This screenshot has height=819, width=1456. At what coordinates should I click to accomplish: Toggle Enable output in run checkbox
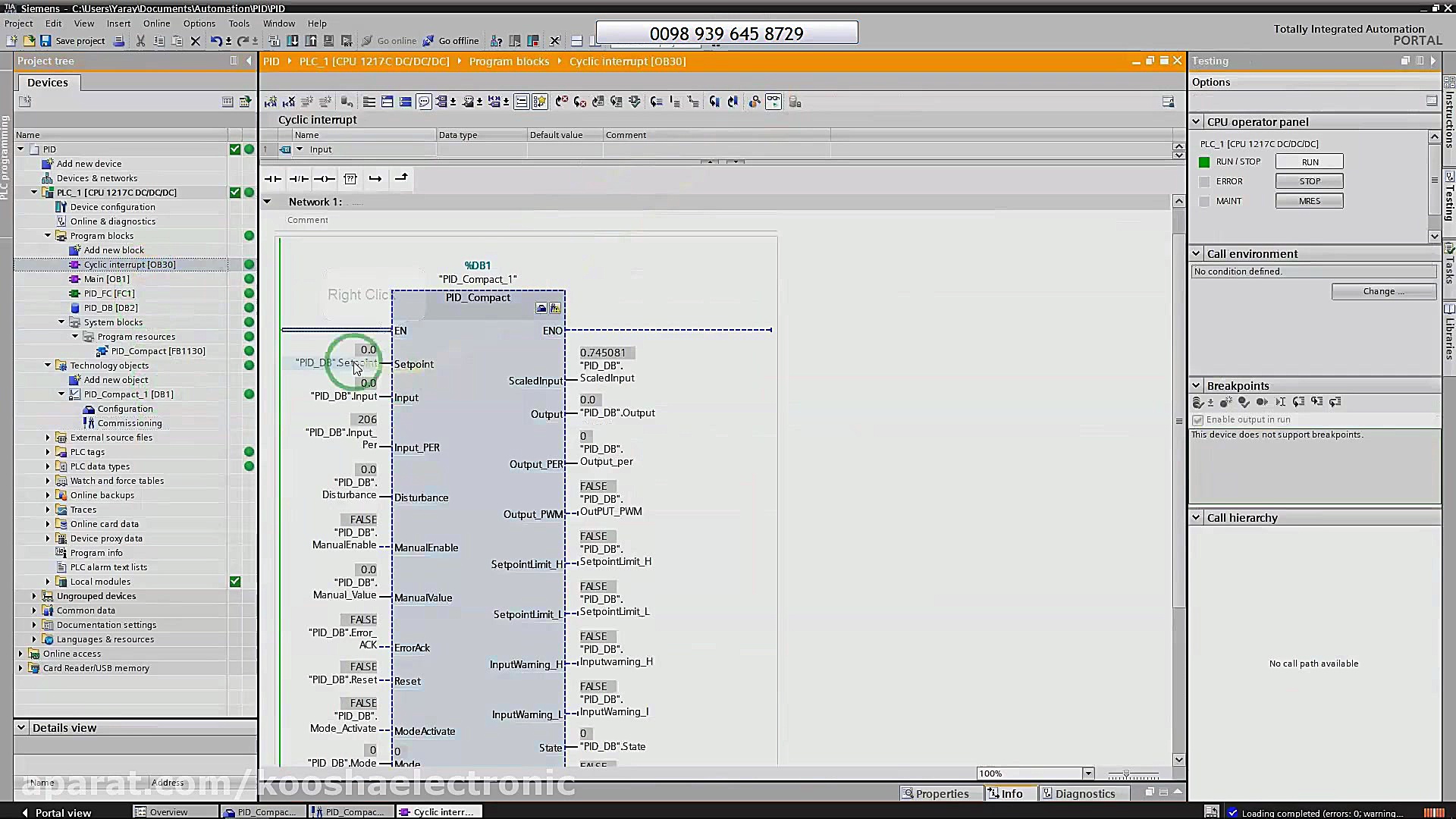pos(1198,420)
